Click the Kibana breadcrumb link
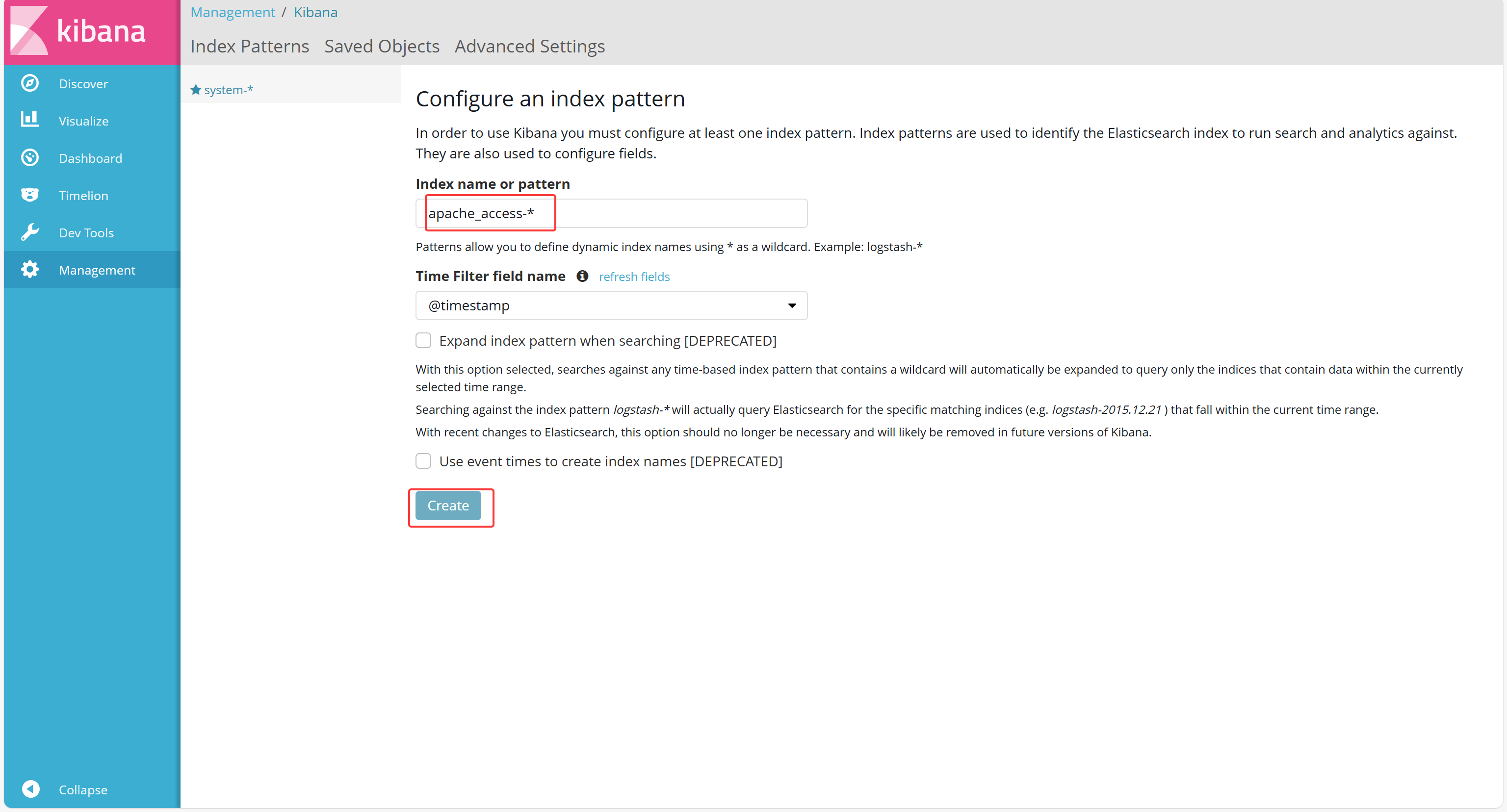 tap(316, 12)
